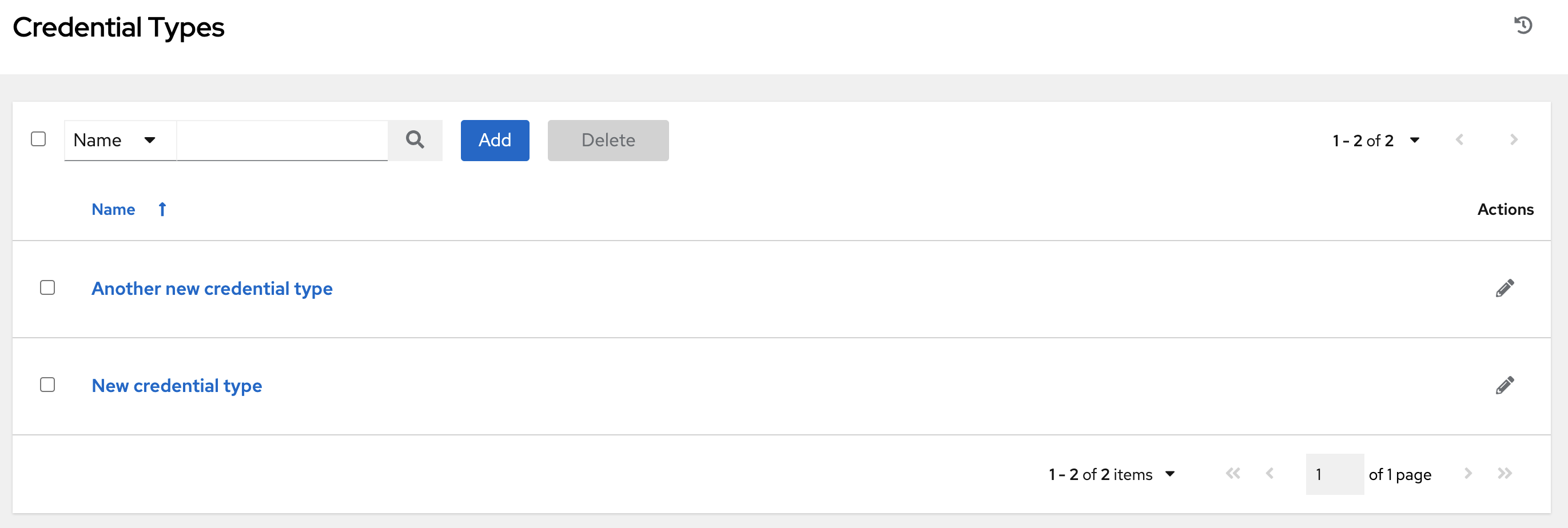
Task: Toggle the select-all checkbox in the toolbar
Action: pos(38,140)
